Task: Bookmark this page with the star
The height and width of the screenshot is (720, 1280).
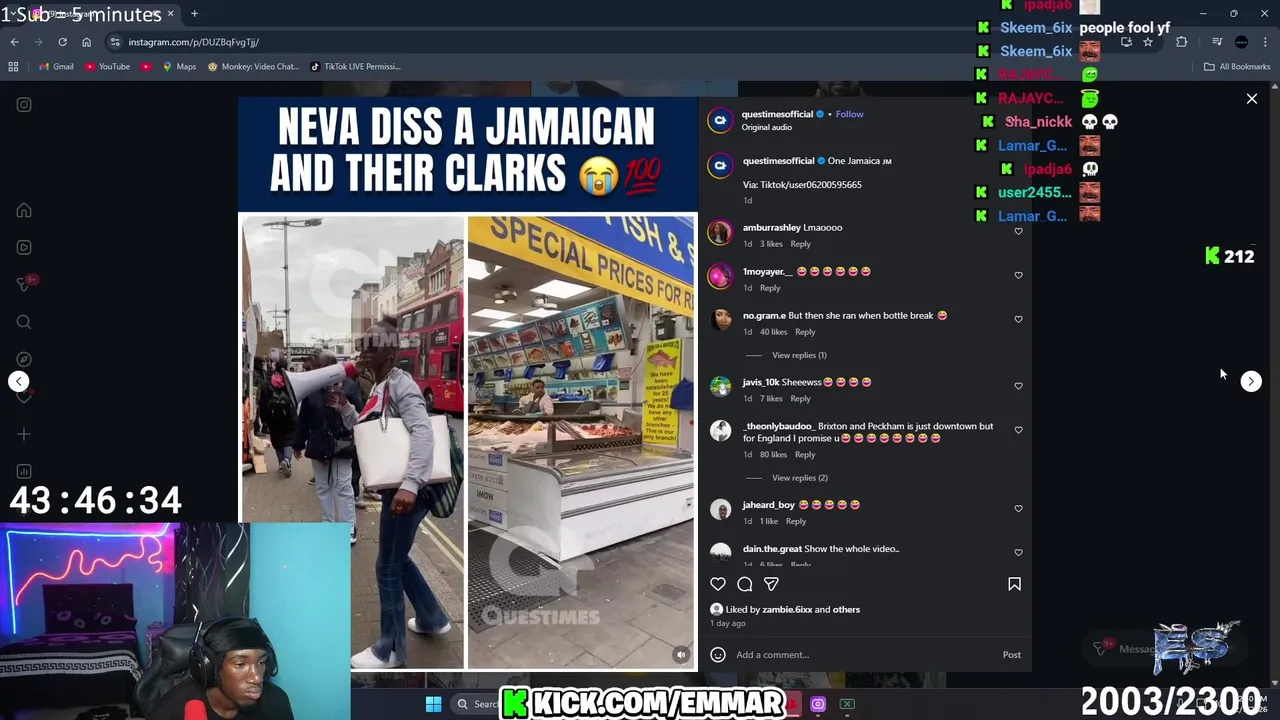Action: [1148, 42]
